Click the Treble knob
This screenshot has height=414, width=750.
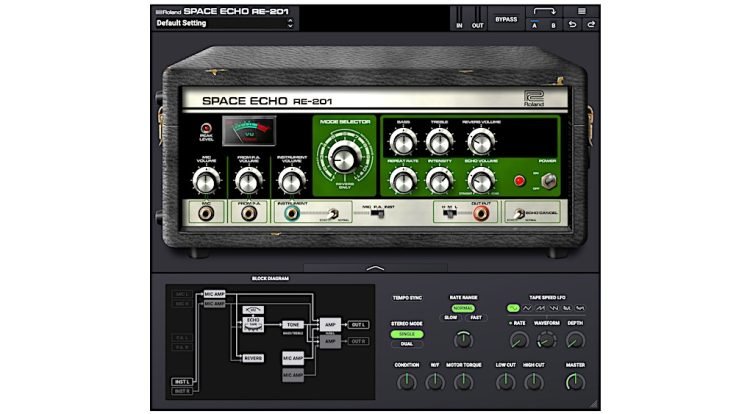(440, 141)
